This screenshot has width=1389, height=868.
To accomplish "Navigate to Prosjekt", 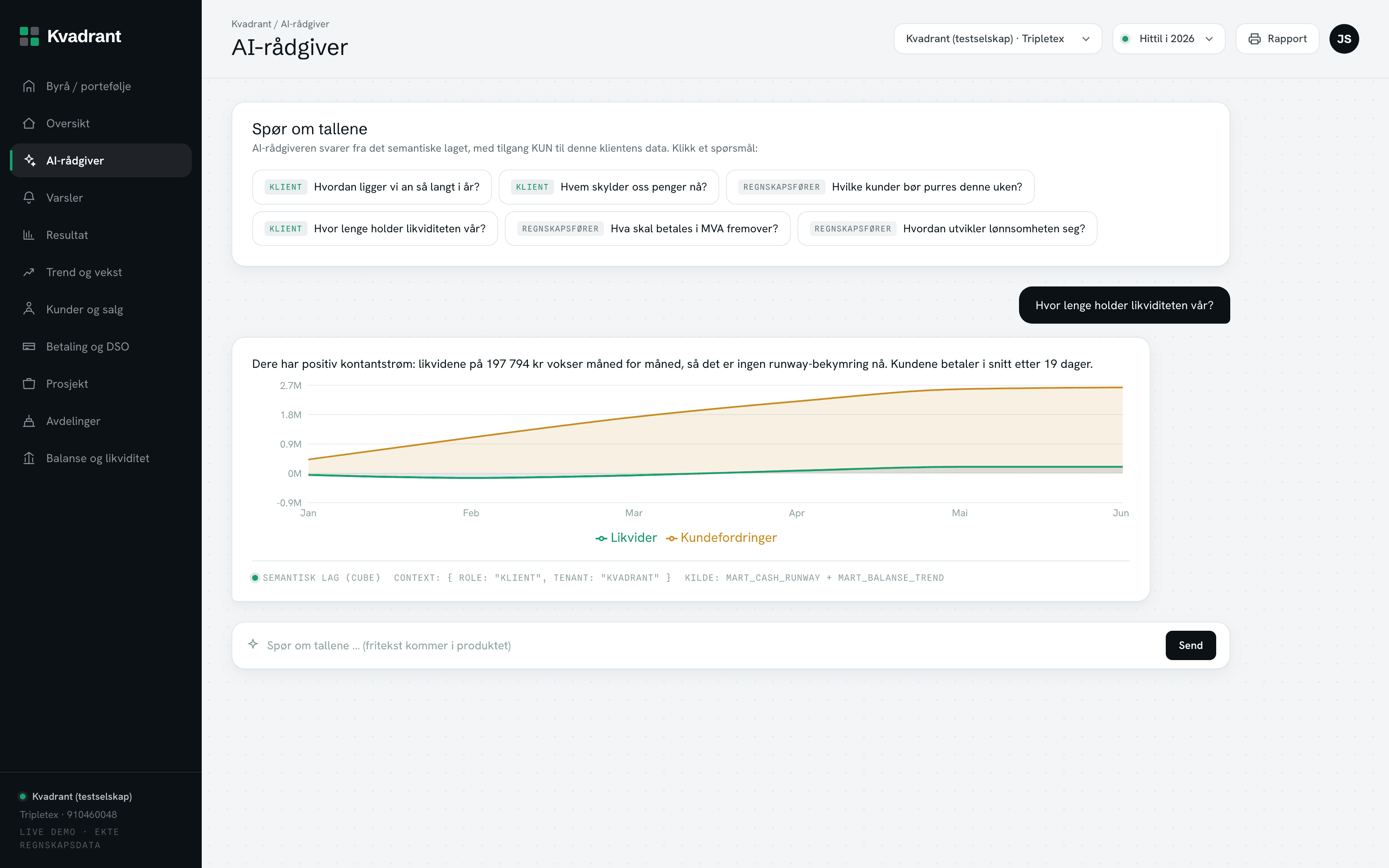I will [101, 384].
